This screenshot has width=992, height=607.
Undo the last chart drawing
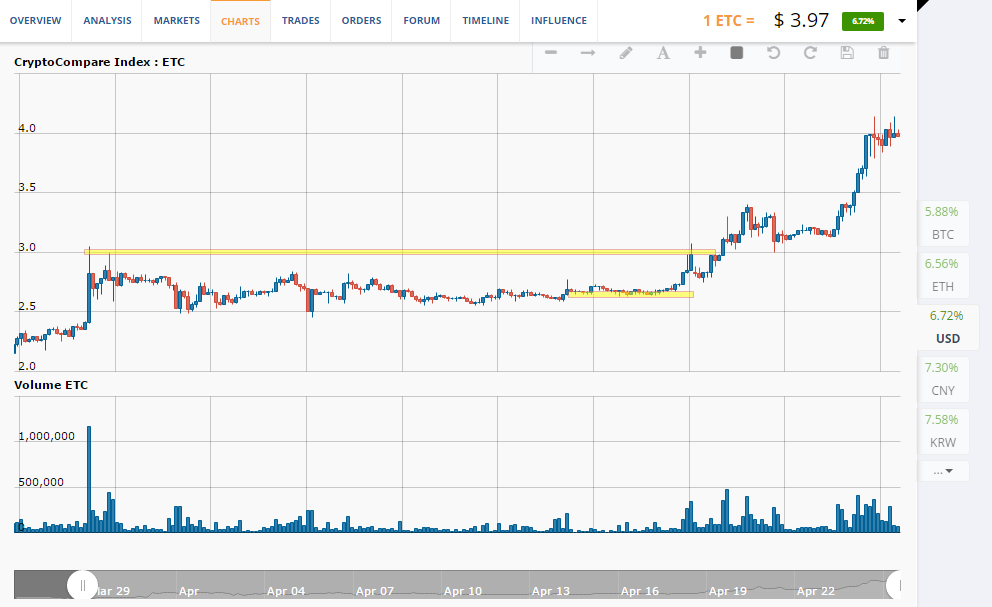[x=773, y=53]
